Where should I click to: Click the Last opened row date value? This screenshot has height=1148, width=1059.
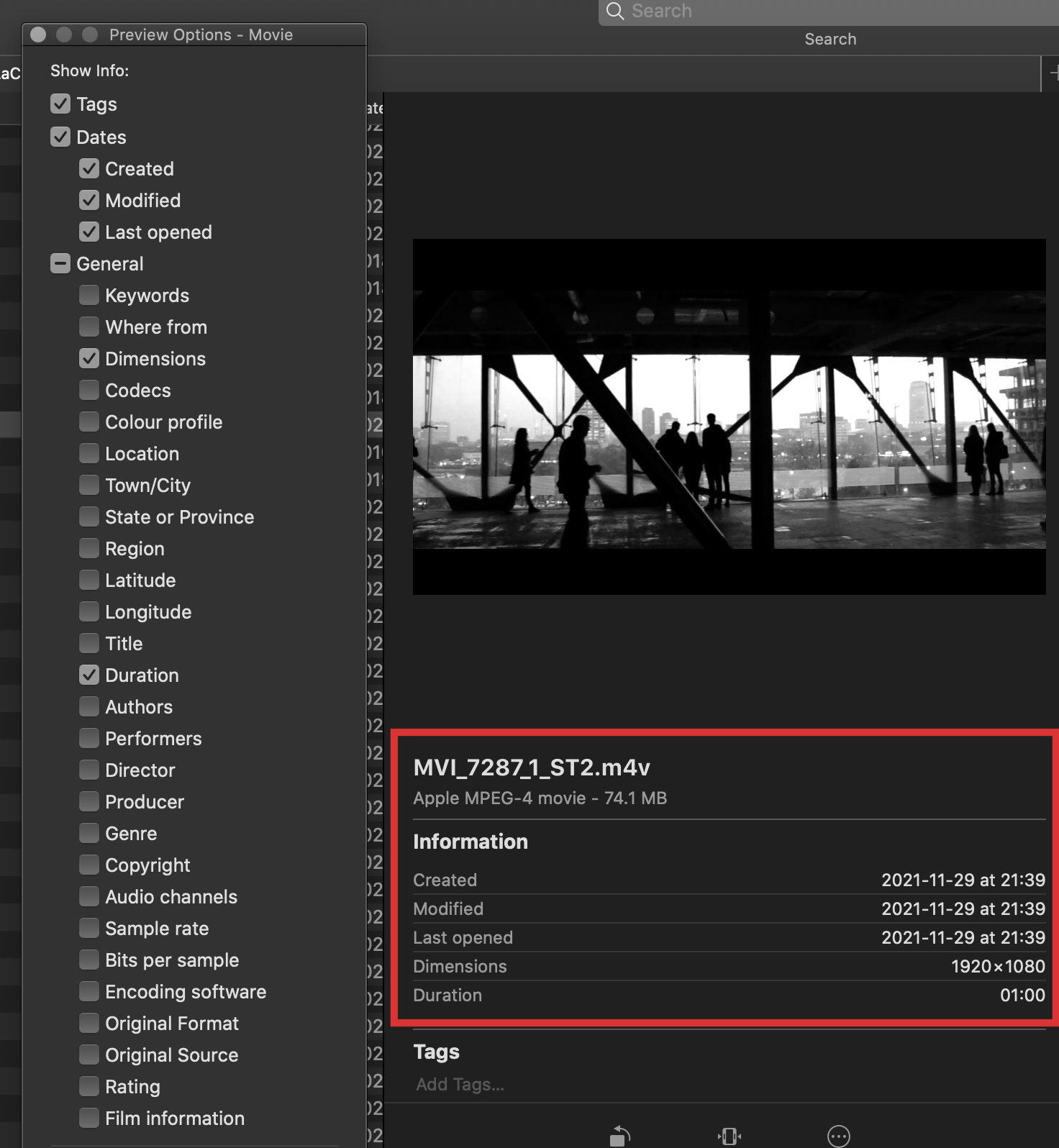[963, 937]
